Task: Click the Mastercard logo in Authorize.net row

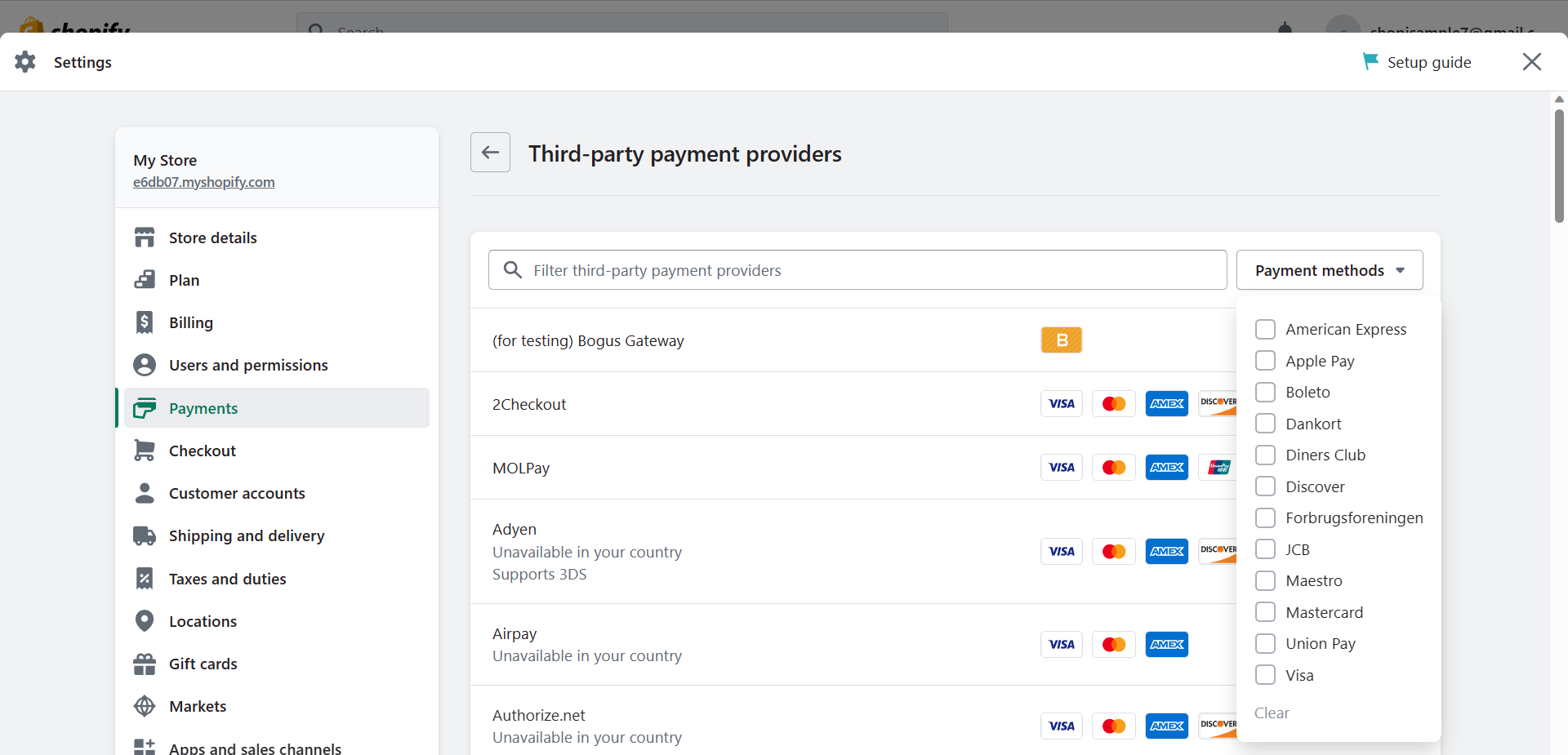Action: tap(1114, 726)
